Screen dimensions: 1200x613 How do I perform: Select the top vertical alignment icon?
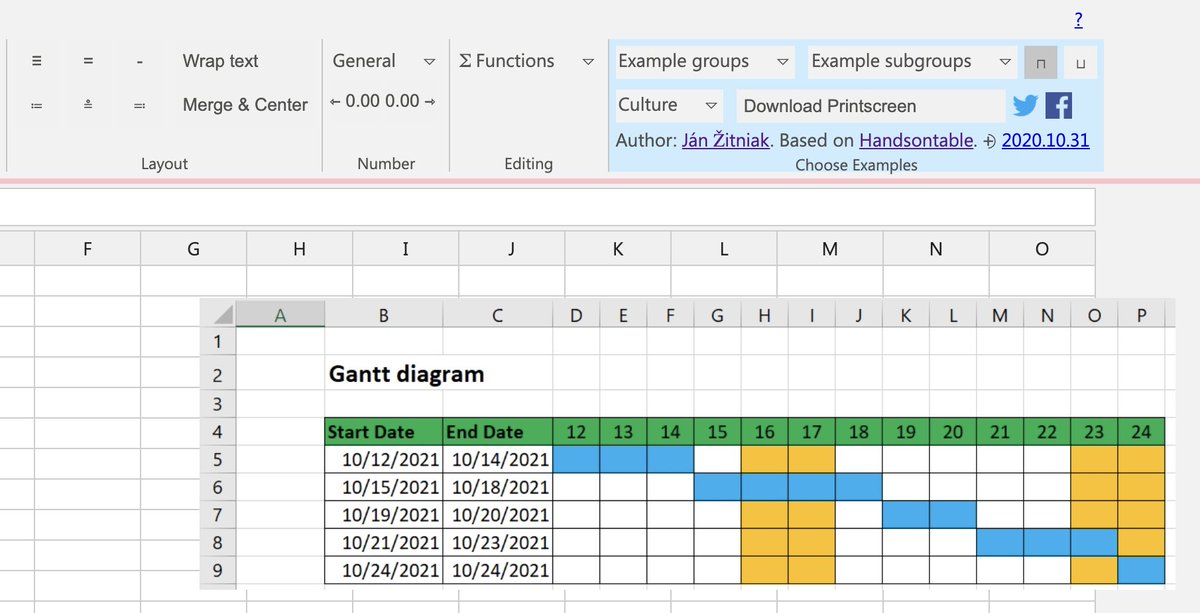click(x=37, y=105)
